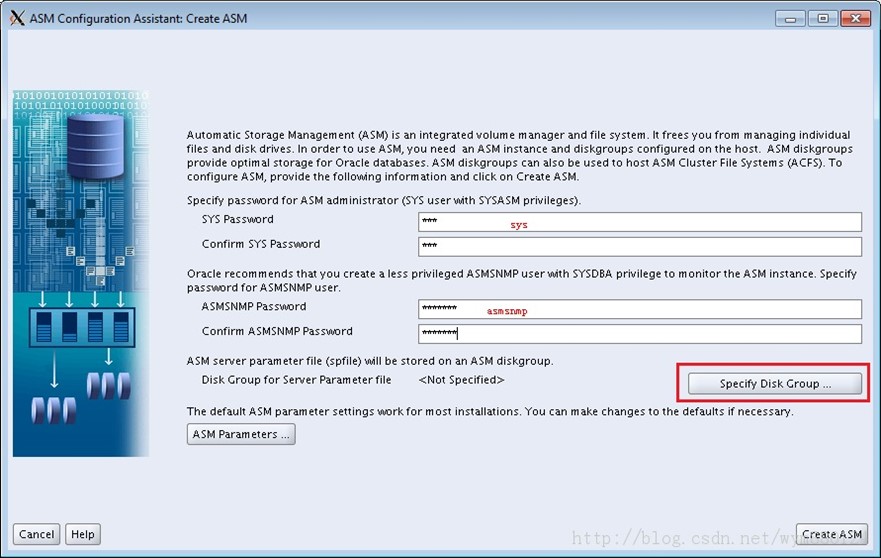
Task: Open Help for ASM configuration
Action: click(x=83, y=534)
